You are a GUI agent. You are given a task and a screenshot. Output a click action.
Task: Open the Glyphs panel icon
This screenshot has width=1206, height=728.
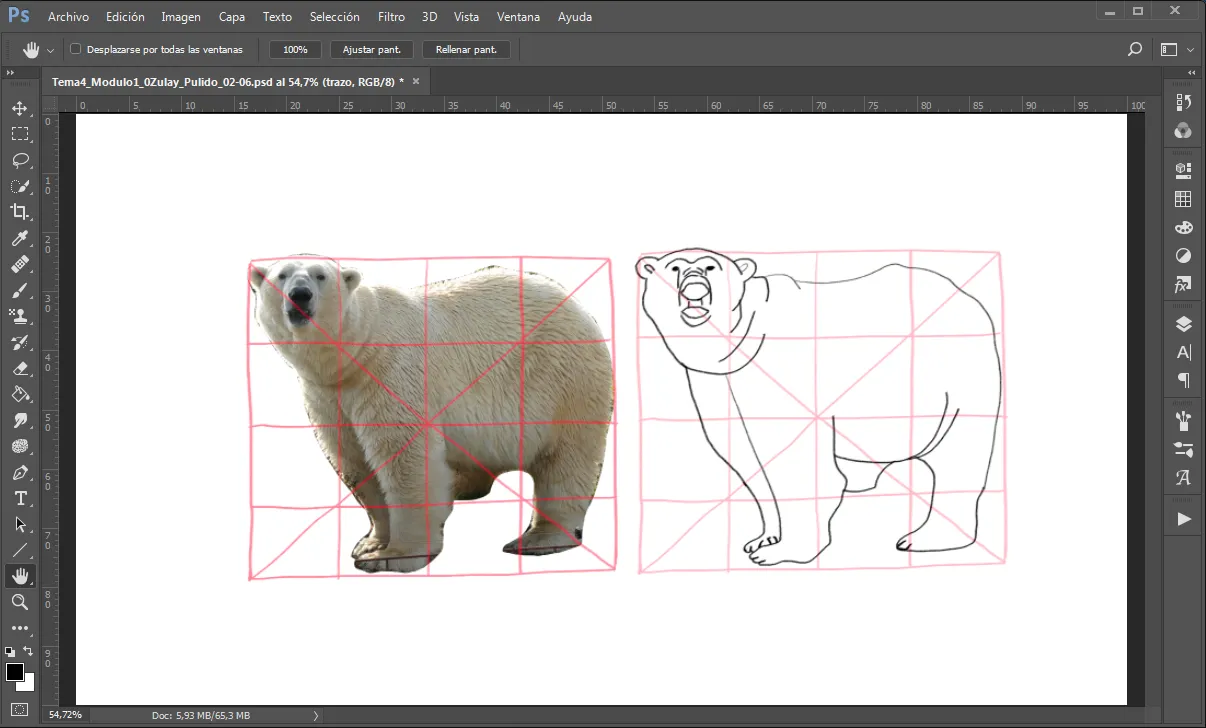(1184, 477)
